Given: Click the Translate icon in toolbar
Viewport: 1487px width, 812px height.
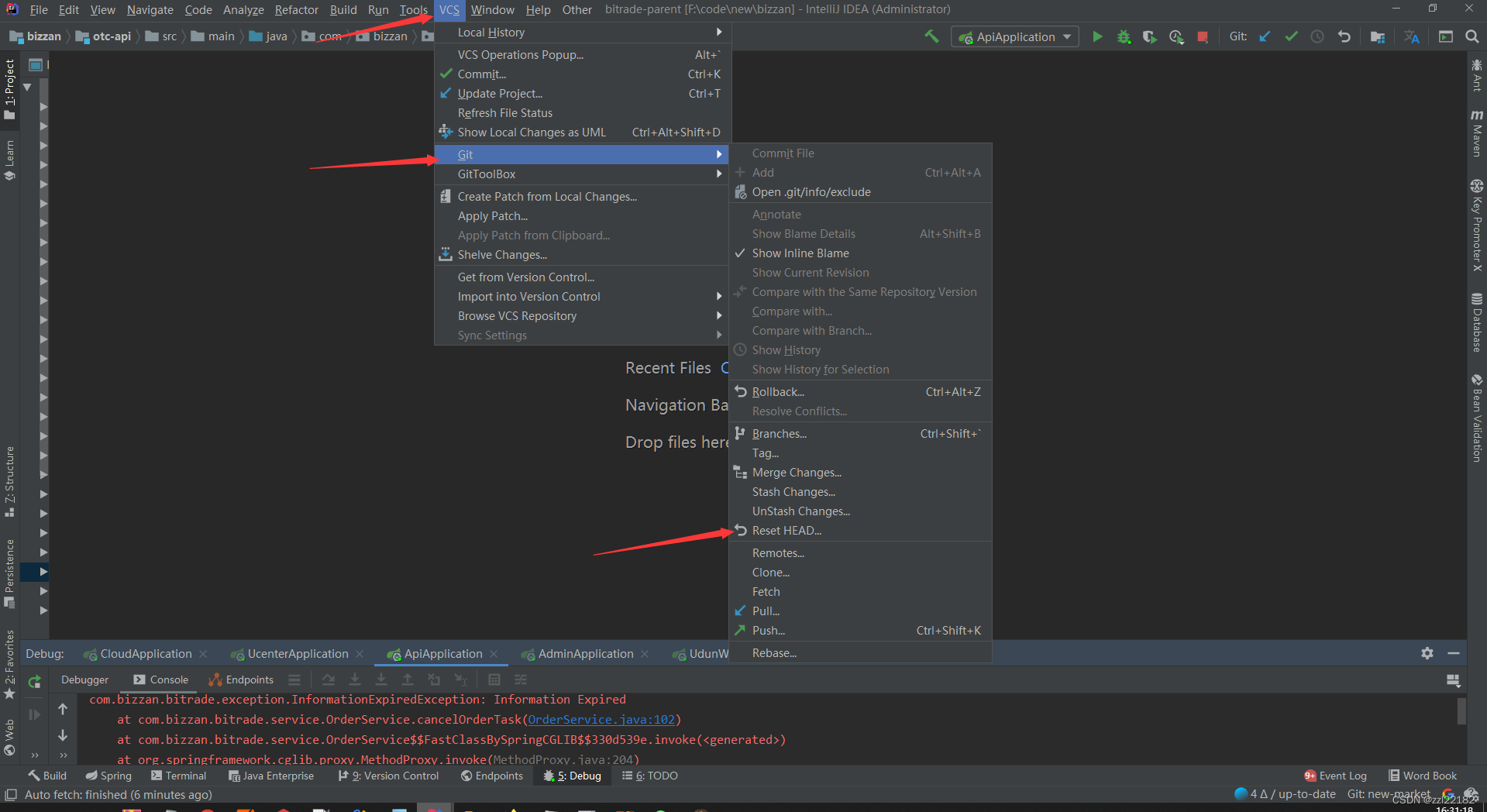Looking at the screenshot, I should tap(1412, 36).
